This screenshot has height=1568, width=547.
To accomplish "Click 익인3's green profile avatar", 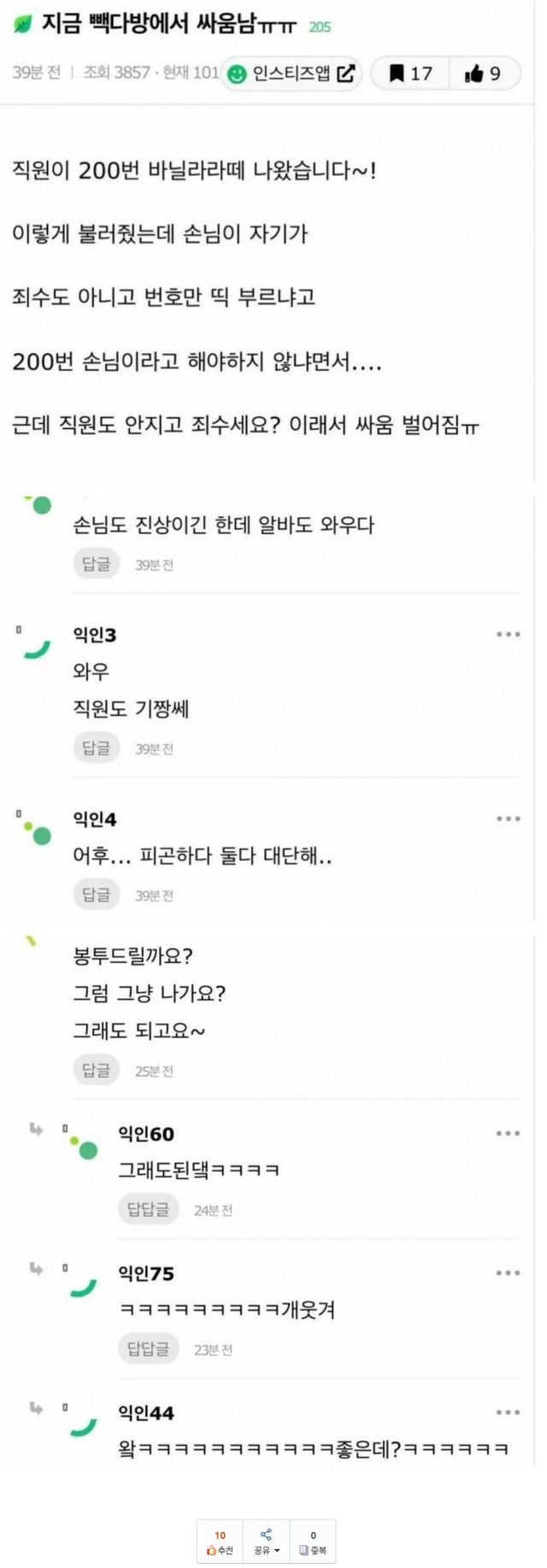I will (37, 649).
